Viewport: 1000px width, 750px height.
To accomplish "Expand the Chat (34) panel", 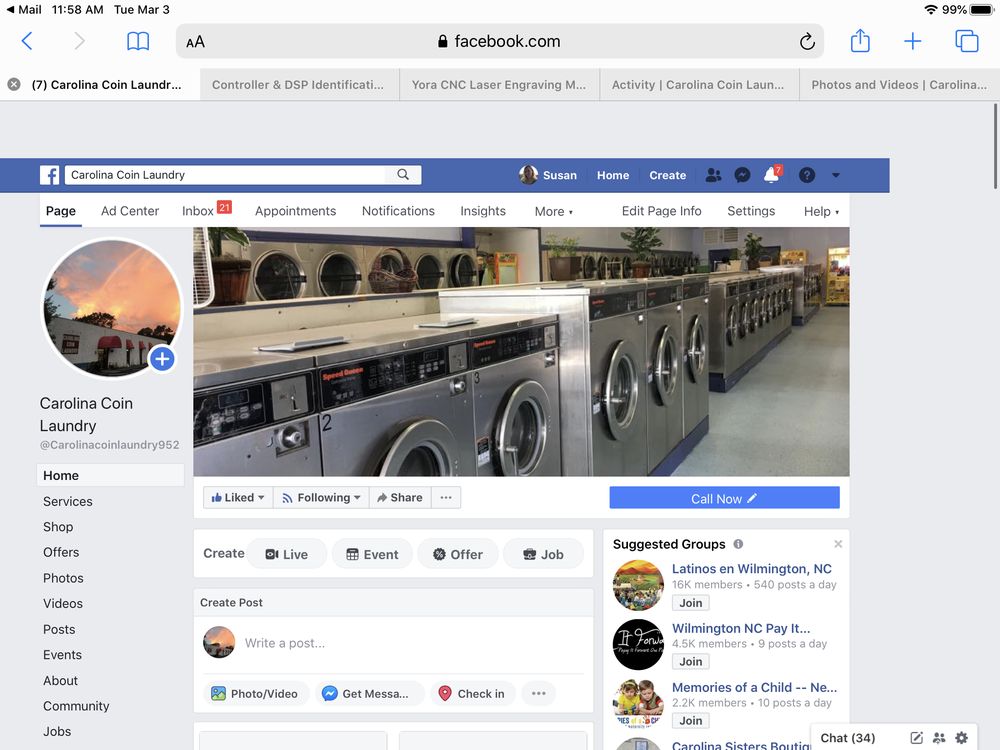I will click(x=847, y=737).
